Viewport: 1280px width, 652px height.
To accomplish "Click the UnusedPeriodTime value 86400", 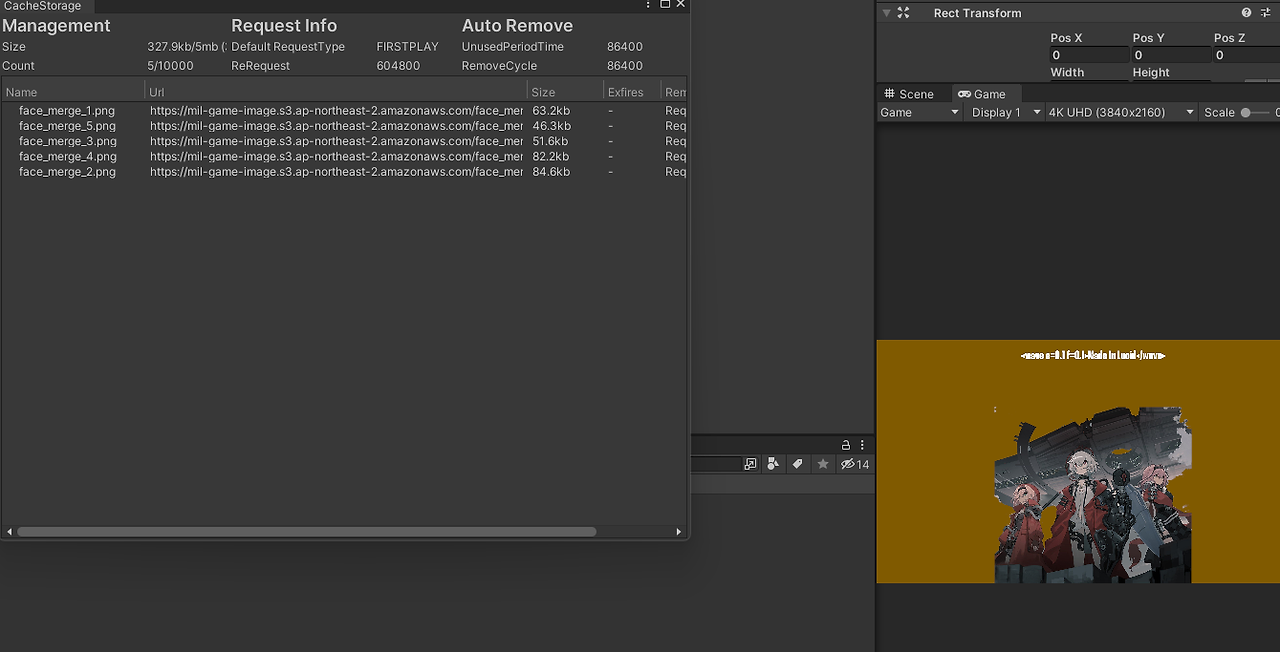I will coord(625,47).
